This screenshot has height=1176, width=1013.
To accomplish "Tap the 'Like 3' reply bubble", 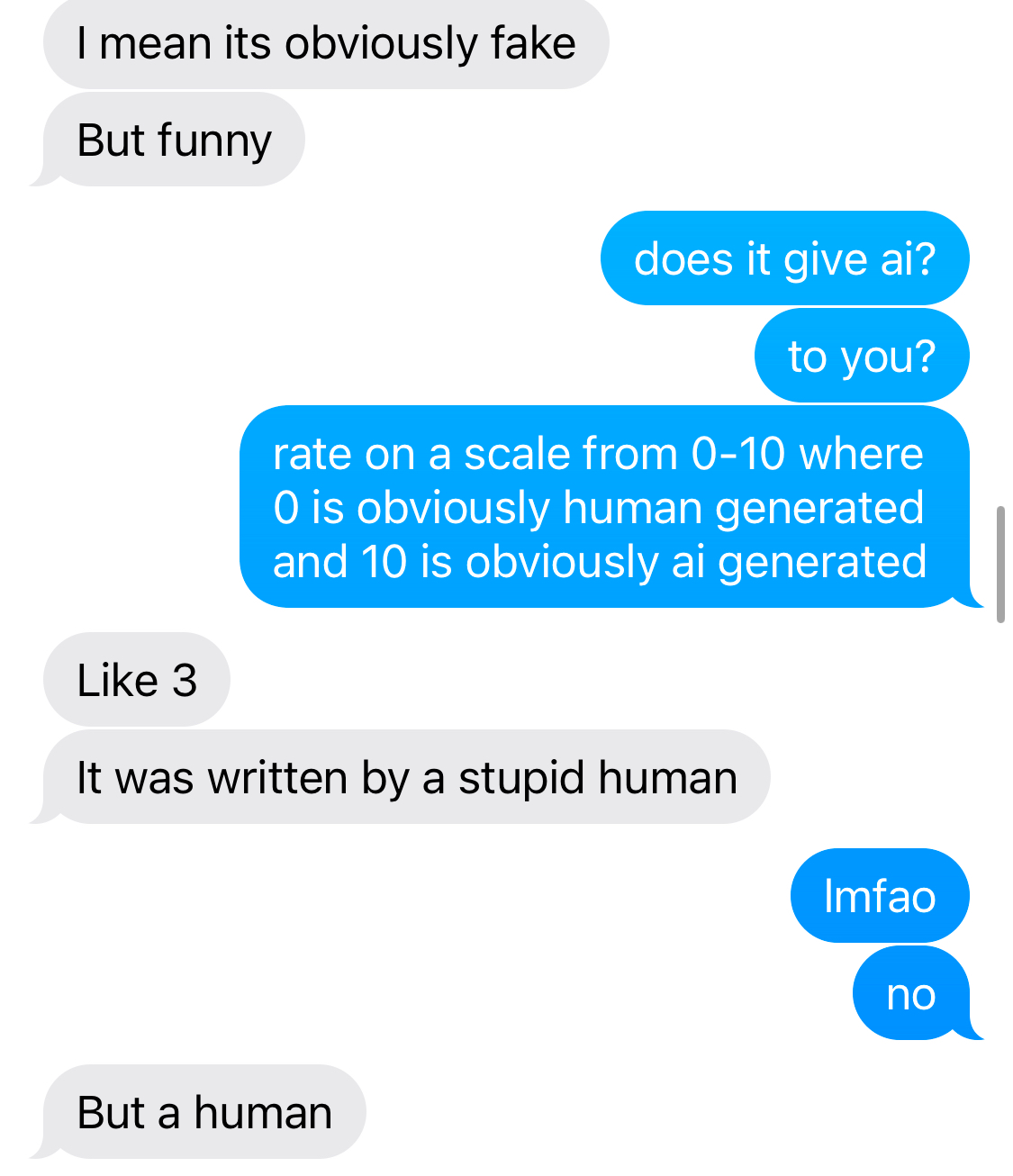I will coord(137,680).
